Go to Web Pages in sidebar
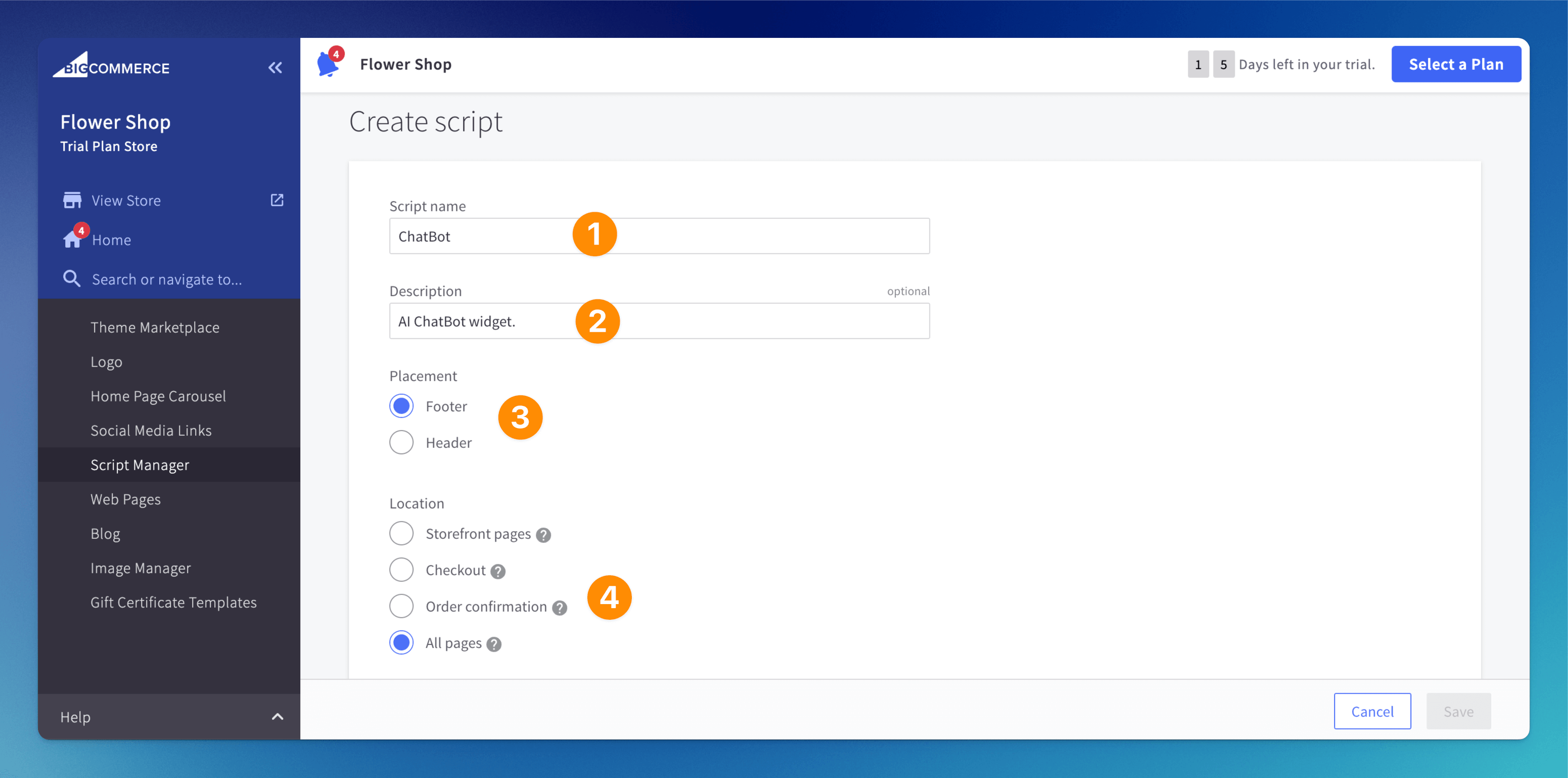This screenshot has width=1568, height=778. (x=125, y=499)
